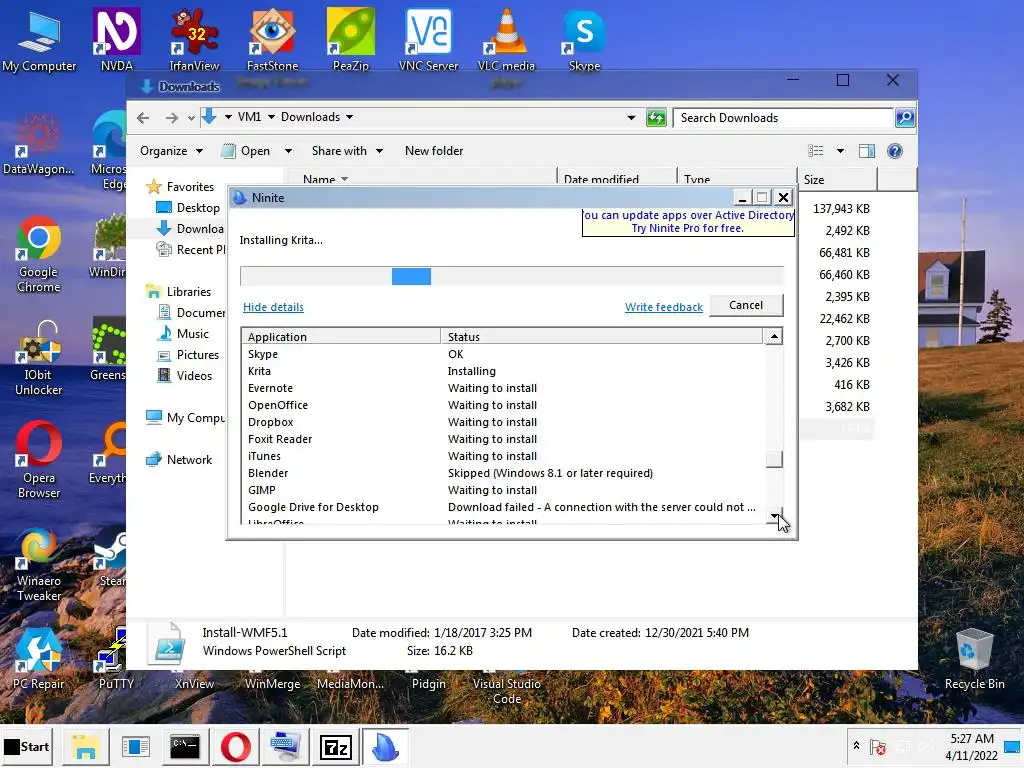Click the Status column header in Ninite
The width and height of the screenshot is (1024, 768).
coord(601,336)
